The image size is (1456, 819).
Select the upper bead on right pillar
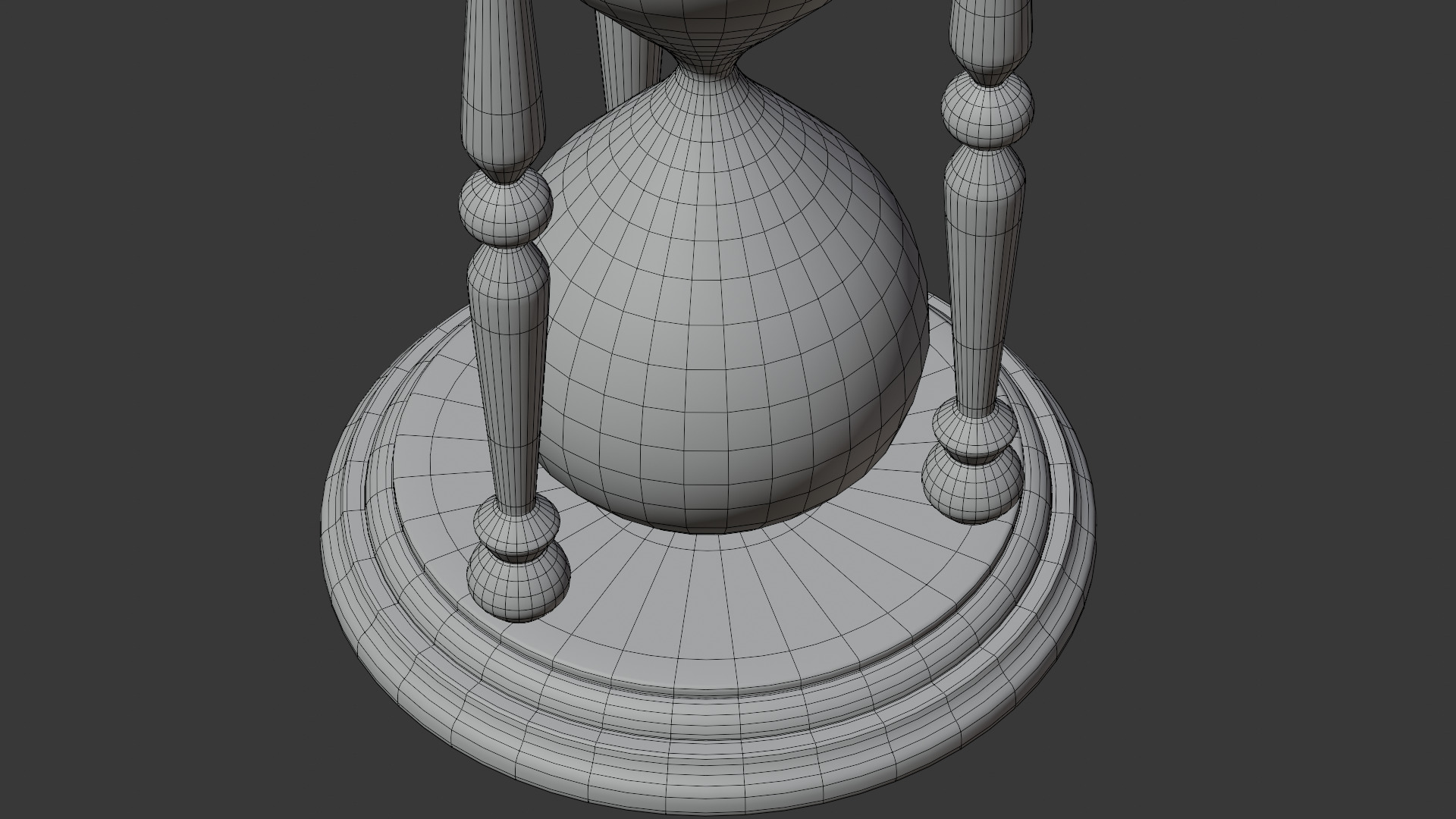coord(988,109)
